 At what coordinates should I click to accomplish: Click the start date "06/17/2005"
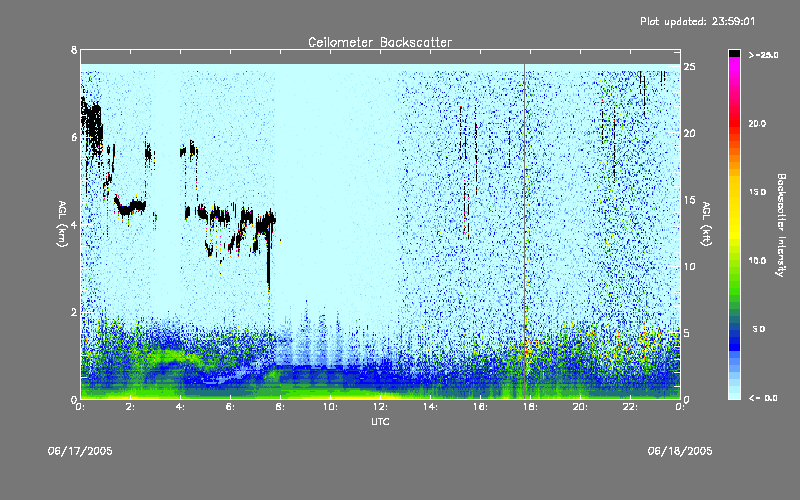coord(80,451)
